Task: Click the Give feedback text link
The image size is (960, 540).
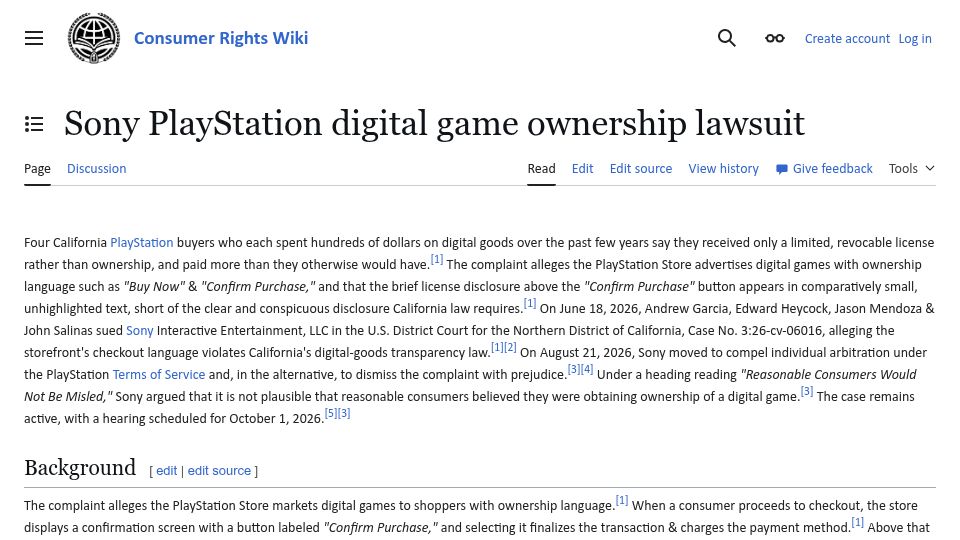Action: coord(833,168)
